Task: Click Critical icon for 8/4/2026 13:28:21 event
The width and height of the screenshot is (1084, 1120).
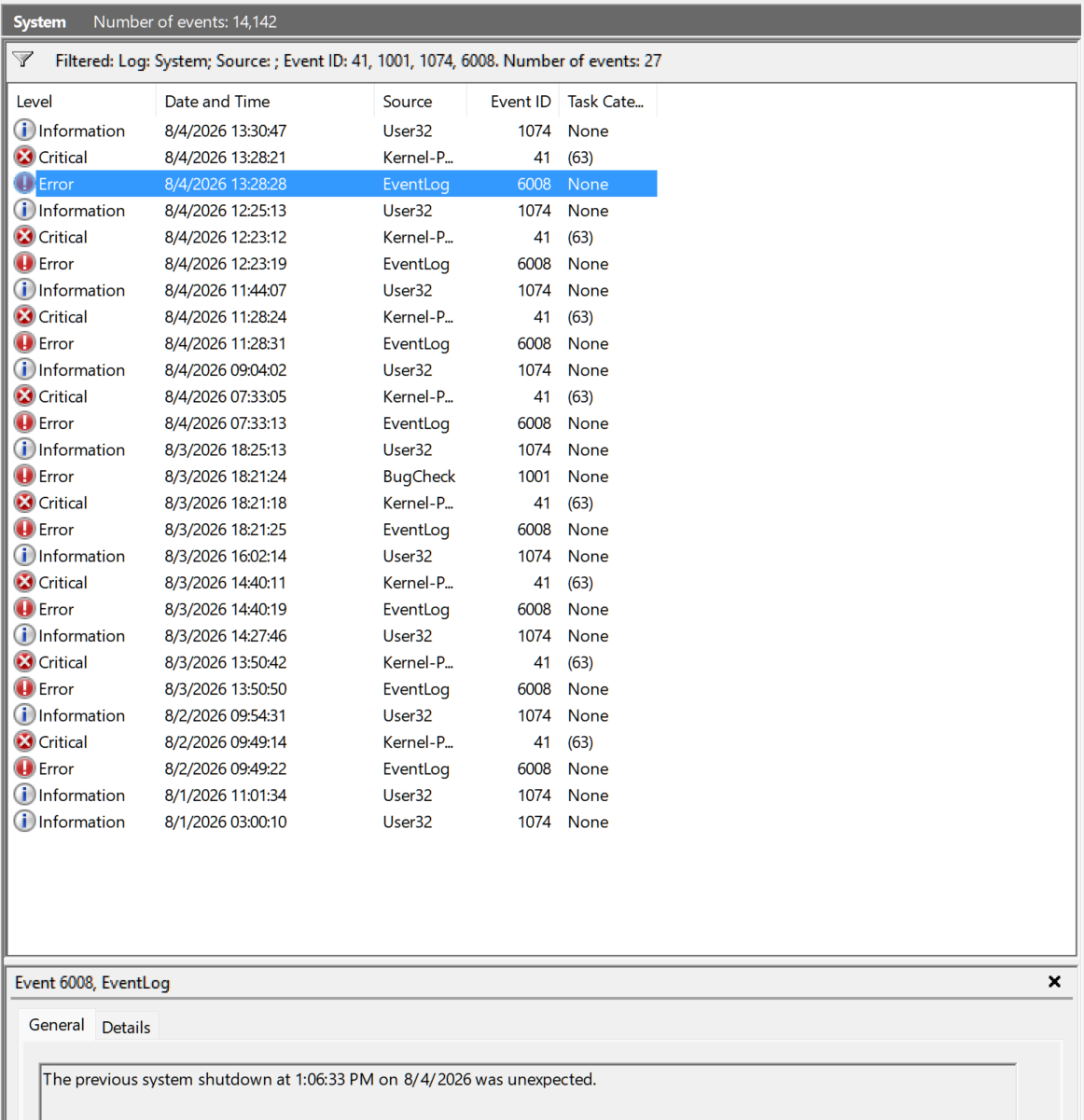Action: coord(25,157)
